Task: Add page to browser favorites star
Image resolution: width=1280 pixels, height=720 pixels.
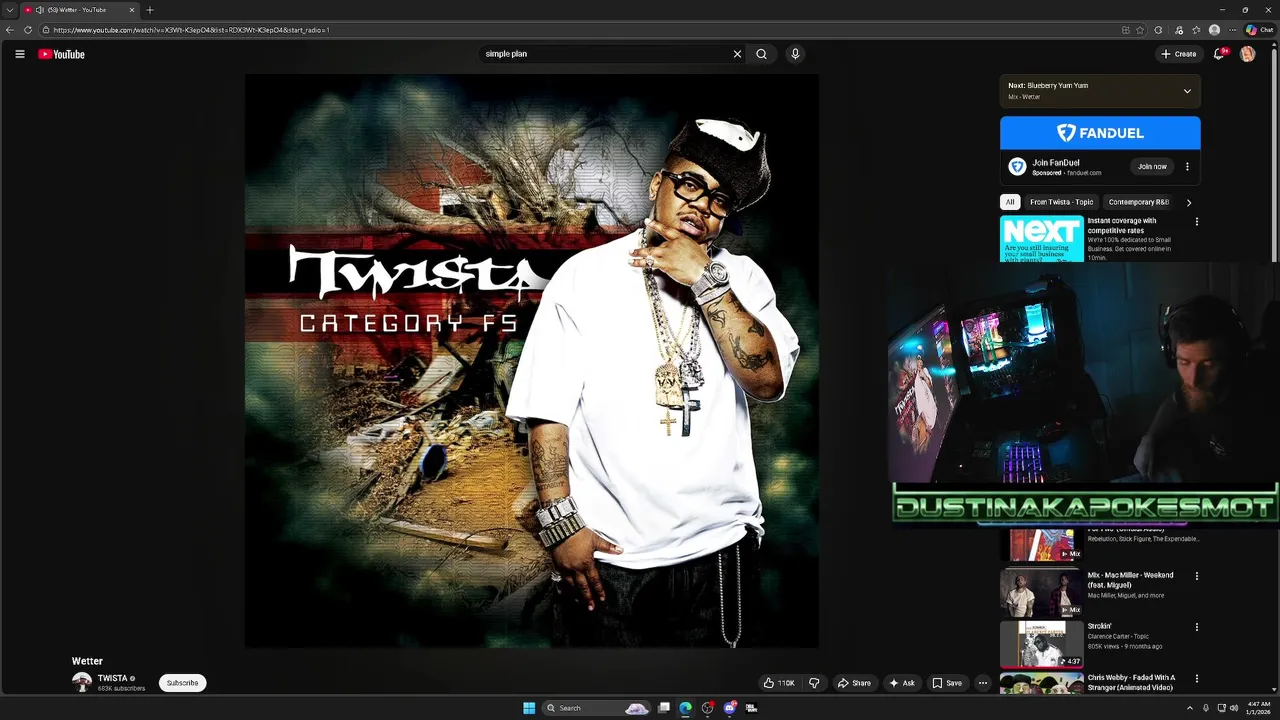Action: pyautogui.click(x=1140, y=30)
